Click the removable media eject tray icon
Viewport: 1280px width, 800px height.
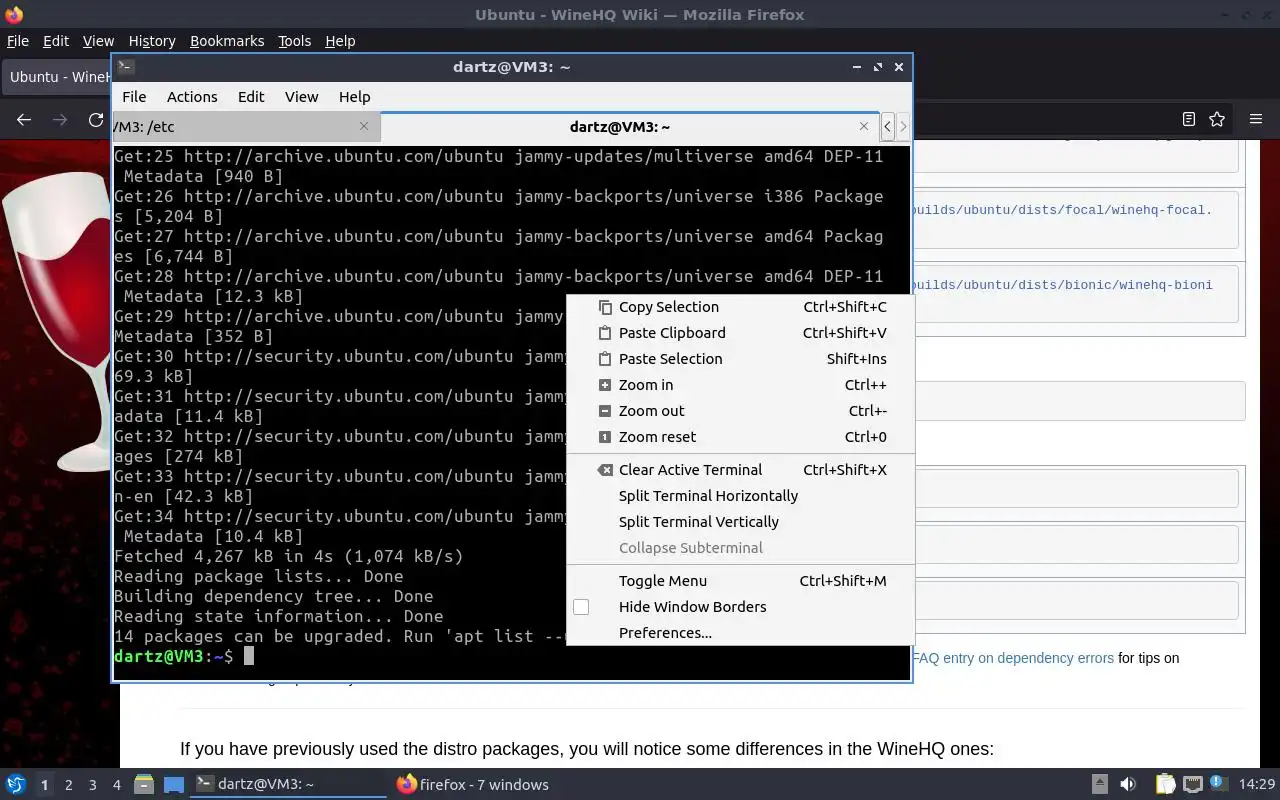(x=1099, y=784)
